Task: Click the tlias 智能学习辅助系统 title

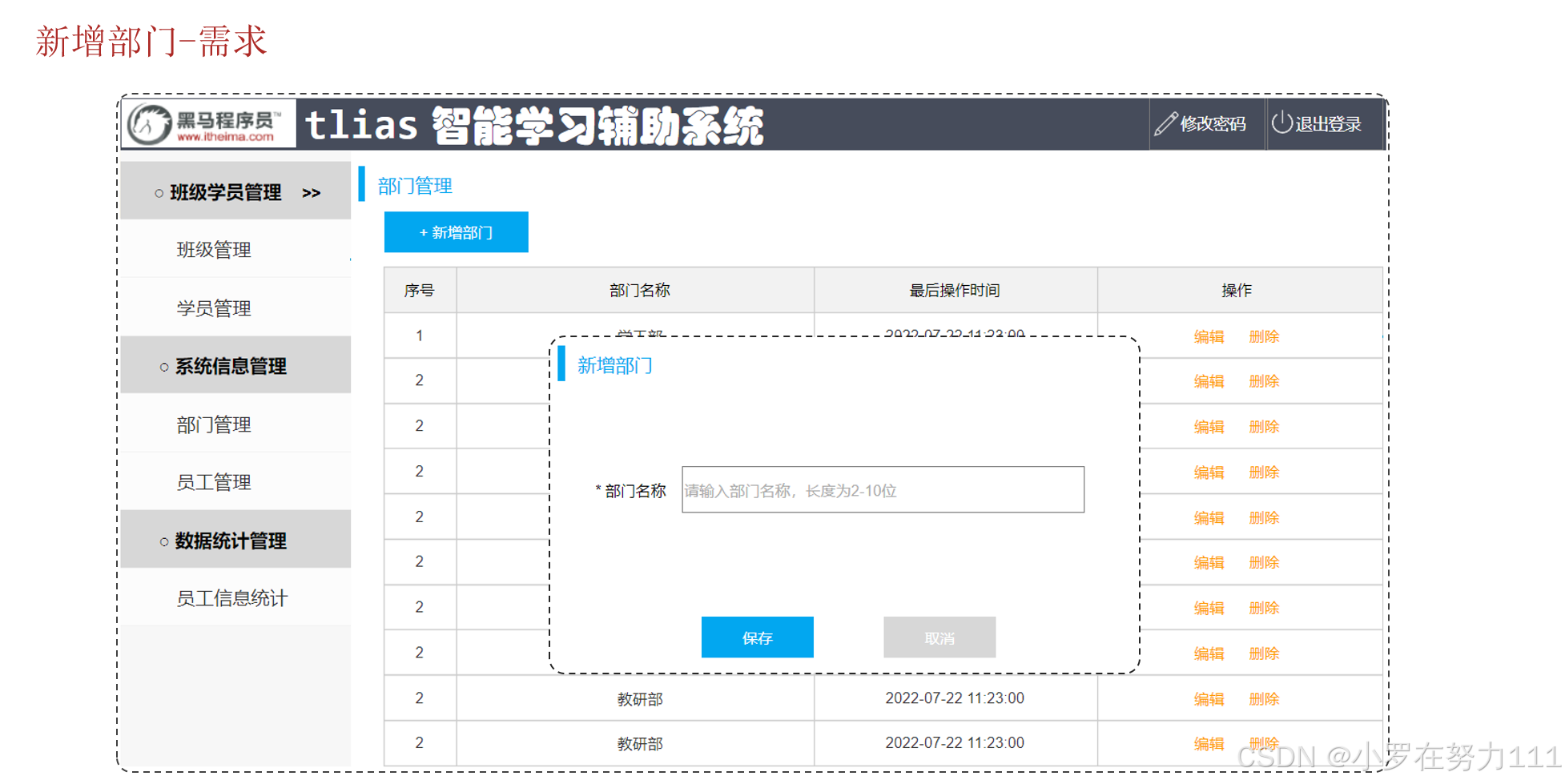Action: click(x=535, y=125)
